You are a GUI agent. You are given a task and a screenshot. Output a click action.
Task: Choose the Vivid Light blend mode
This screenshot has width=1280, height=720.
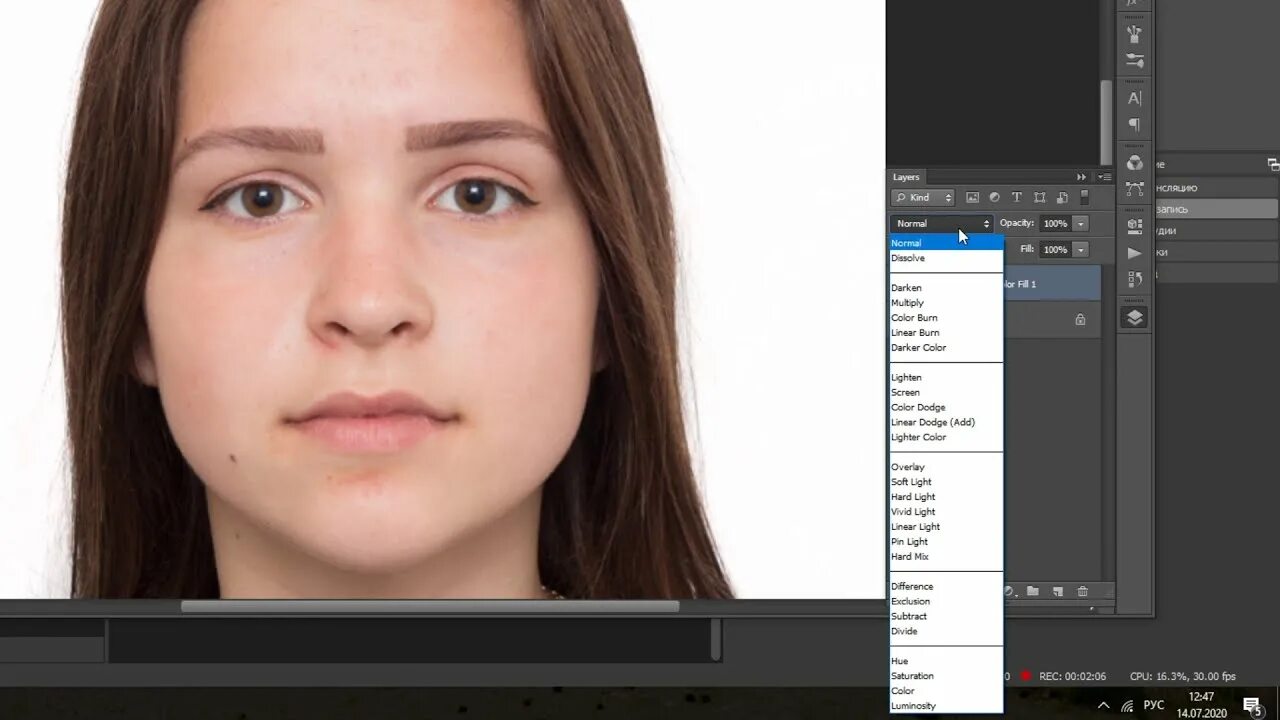[x=946, y=512]
